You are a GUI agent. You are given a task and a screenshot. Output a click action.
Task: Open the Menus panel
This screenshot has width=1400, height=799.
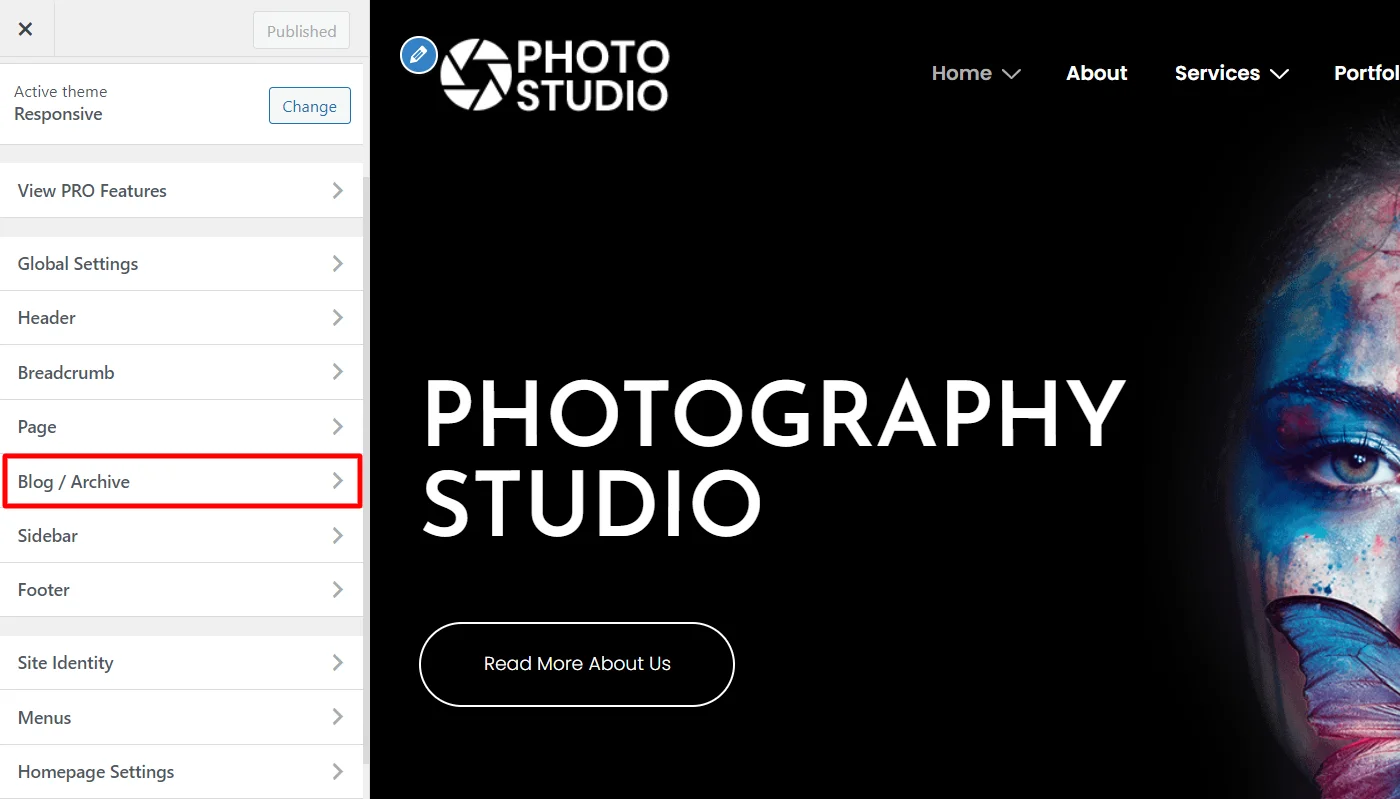pos(181,717)
